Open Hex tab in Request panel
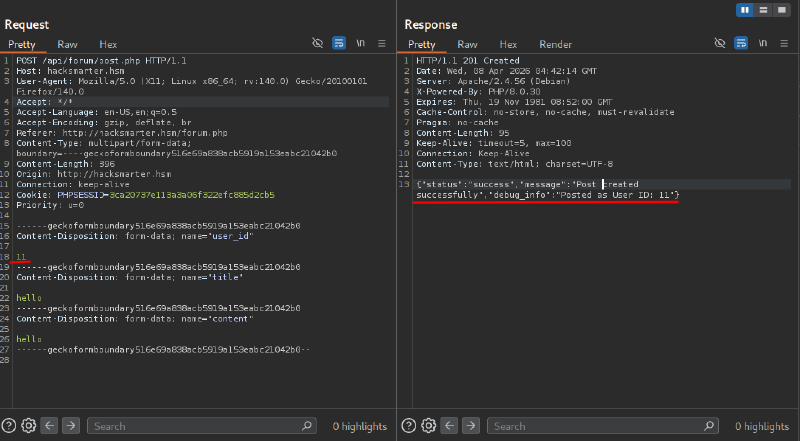 tap(108, 44)
